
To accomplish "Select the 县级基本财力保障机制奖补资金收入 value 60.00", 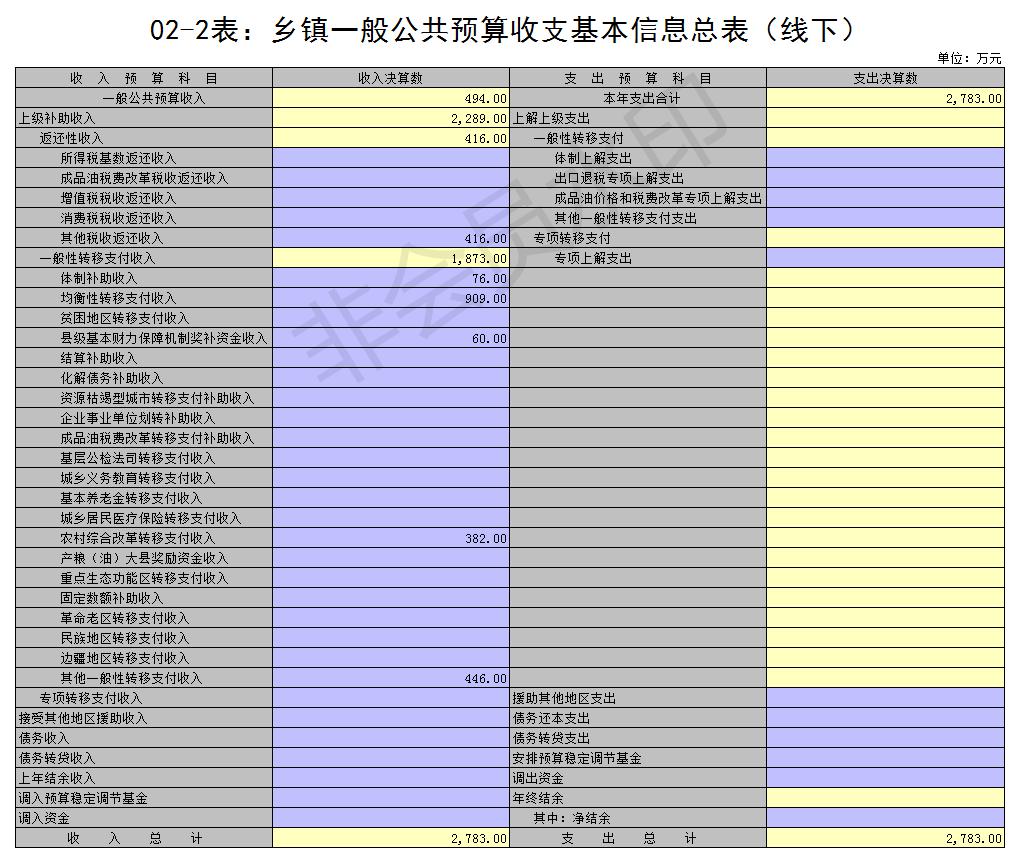I will 390,338.
